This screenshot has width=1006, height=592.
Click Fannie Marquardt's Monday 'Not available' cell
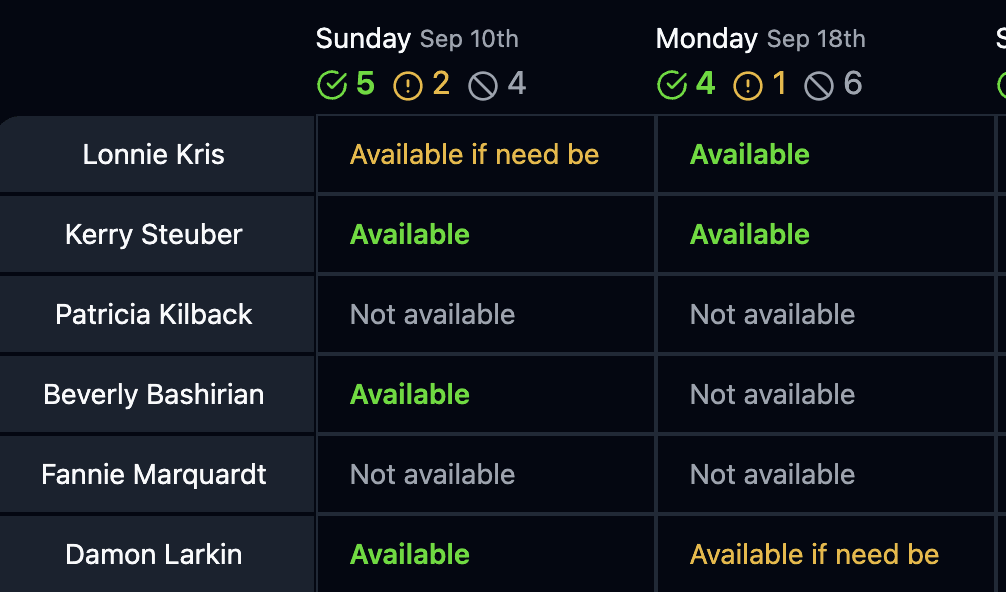click(772, 475)
